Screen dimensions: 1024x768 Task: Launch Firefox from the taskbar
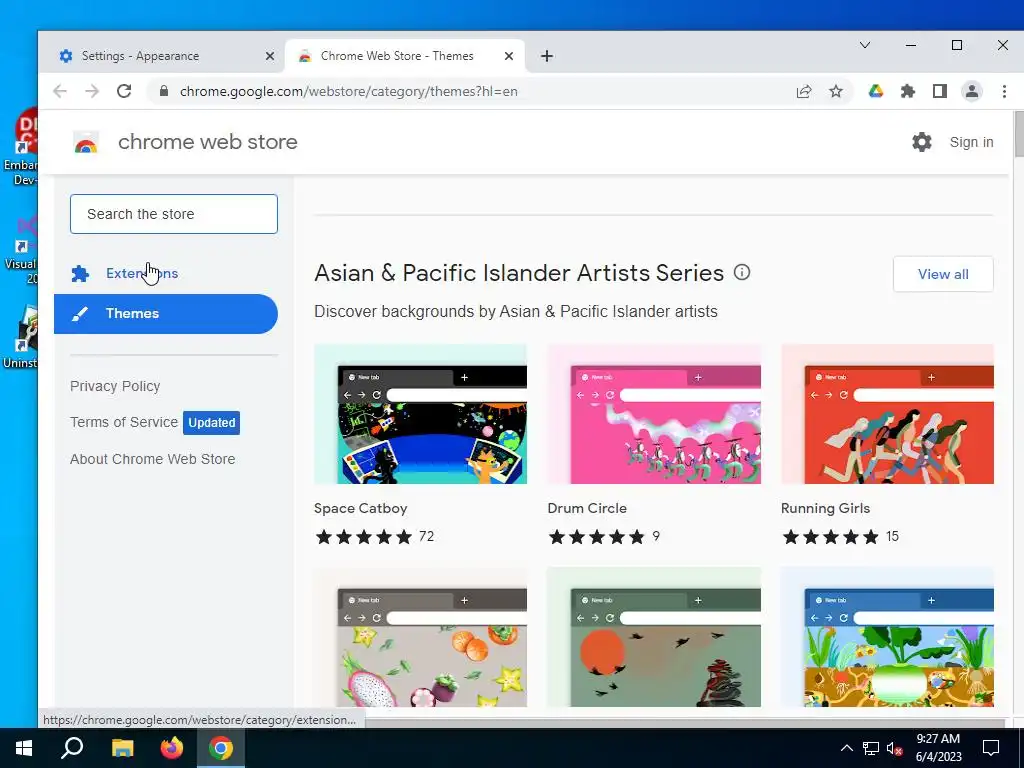pos(172,748)
